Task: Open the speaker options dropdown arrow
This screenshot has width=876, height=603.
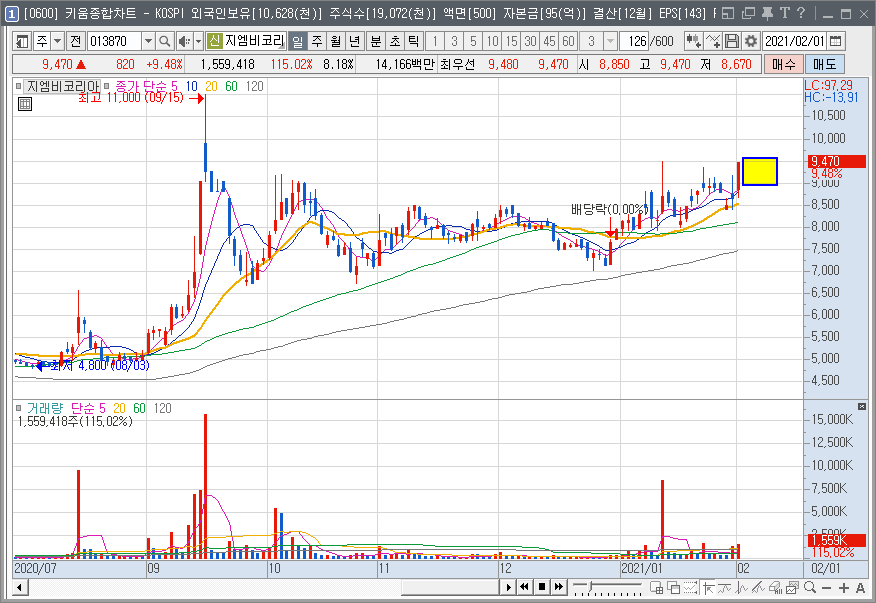Action: point(198,41)
